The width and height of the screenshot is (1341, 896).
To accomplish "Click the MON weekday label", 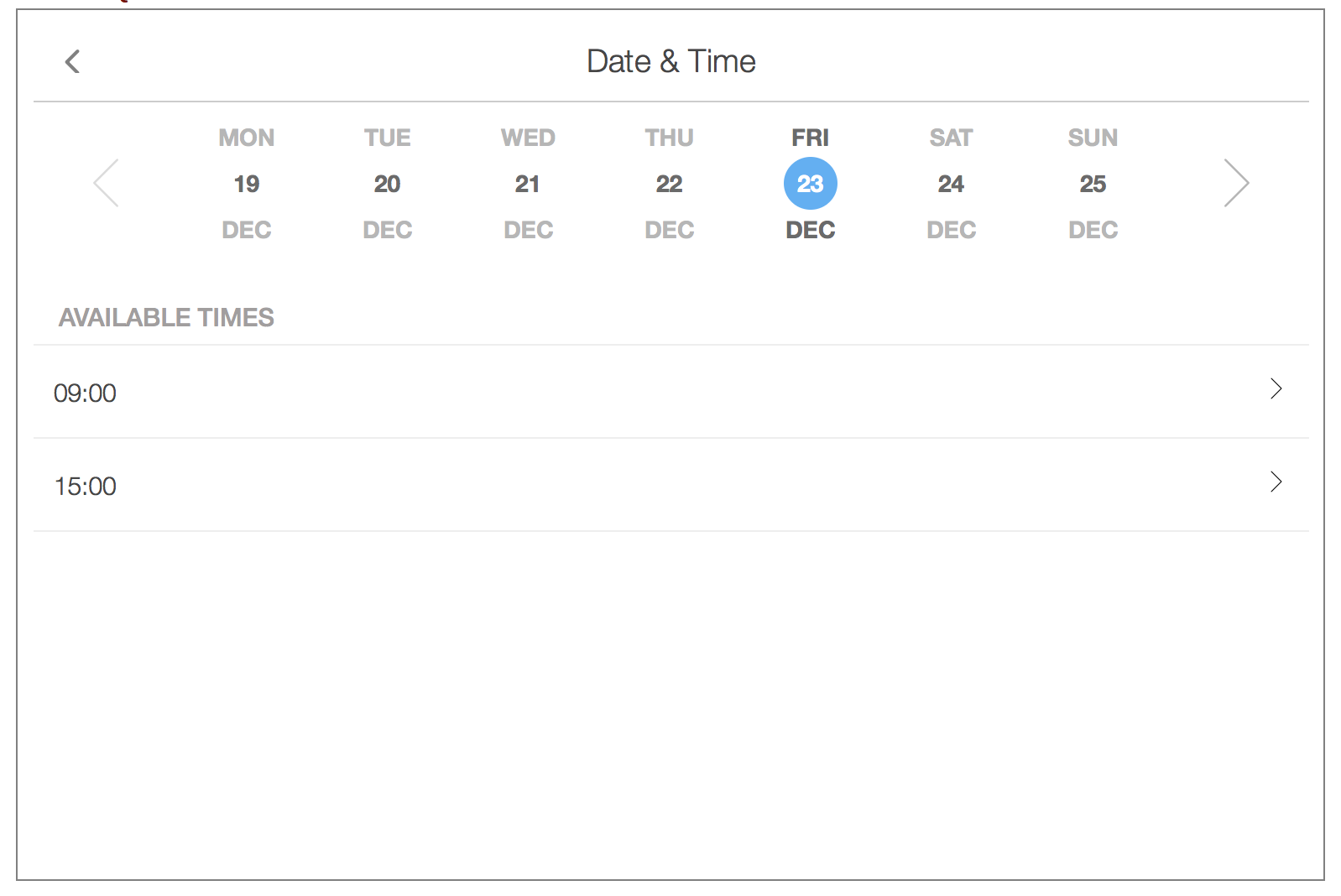I will click(x=247, y=138).
